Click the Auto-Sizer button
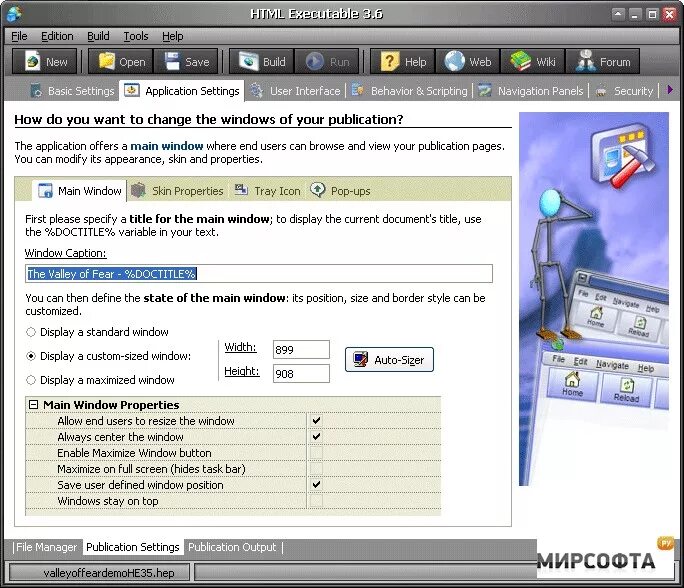 pyautogui.click(x=389, y=359)
